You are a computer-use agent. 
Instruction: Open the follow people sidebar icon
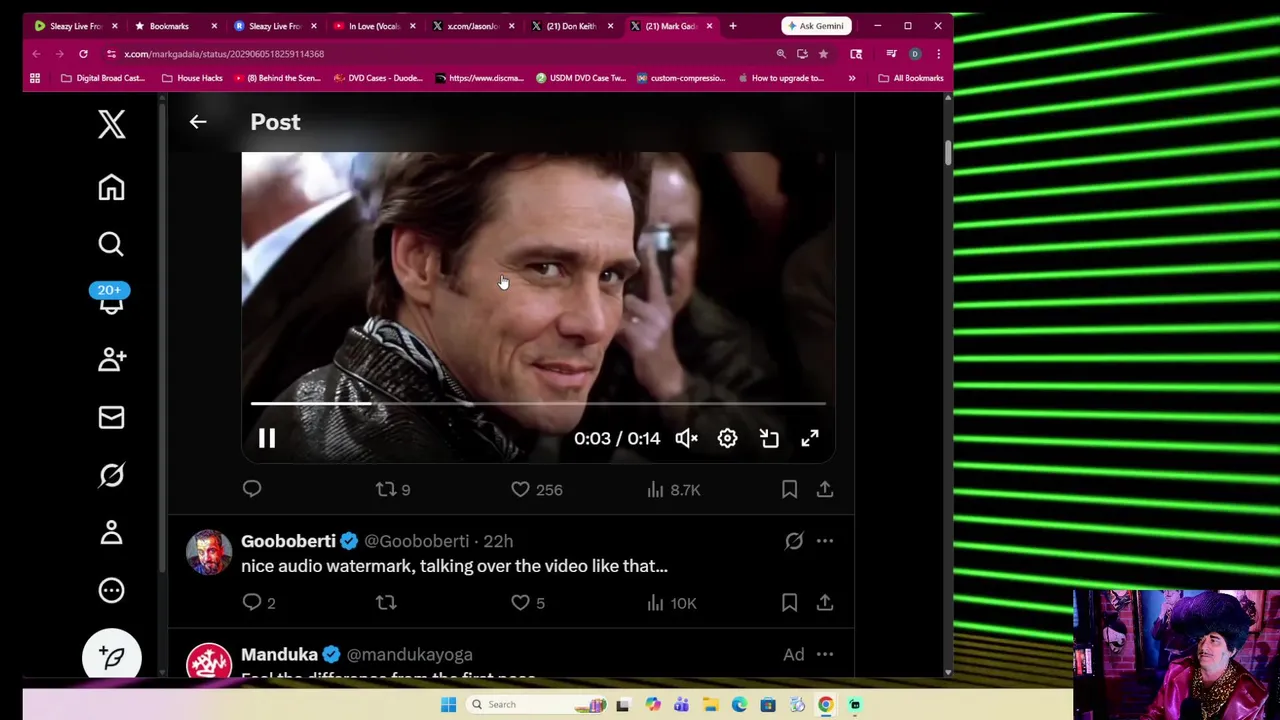pyautogui.click(x=111, y=359)
